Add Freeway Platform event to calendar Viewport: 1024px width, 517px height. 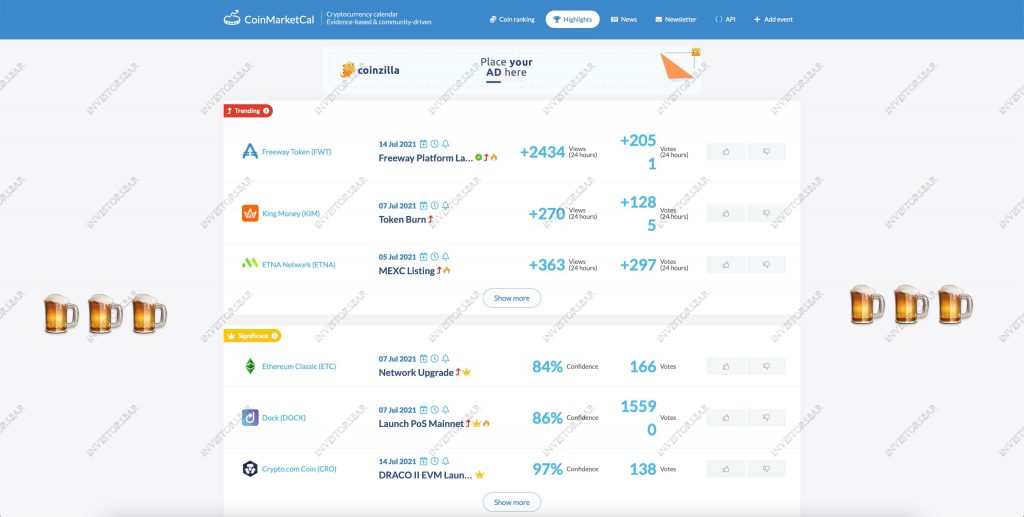(423, 144)
